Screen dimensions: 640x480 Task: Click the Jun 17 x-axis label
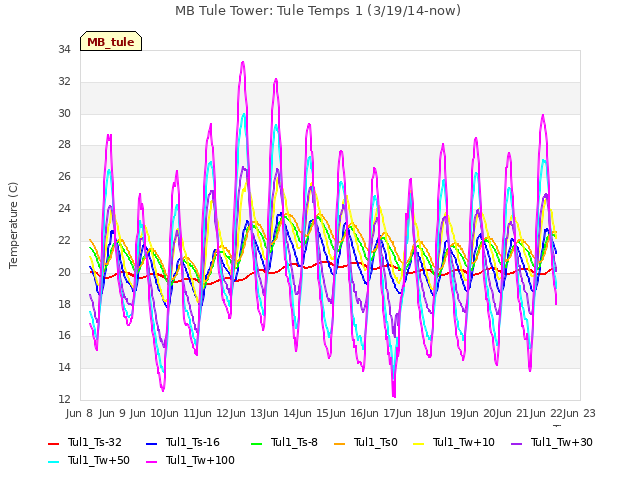(380, 413)
